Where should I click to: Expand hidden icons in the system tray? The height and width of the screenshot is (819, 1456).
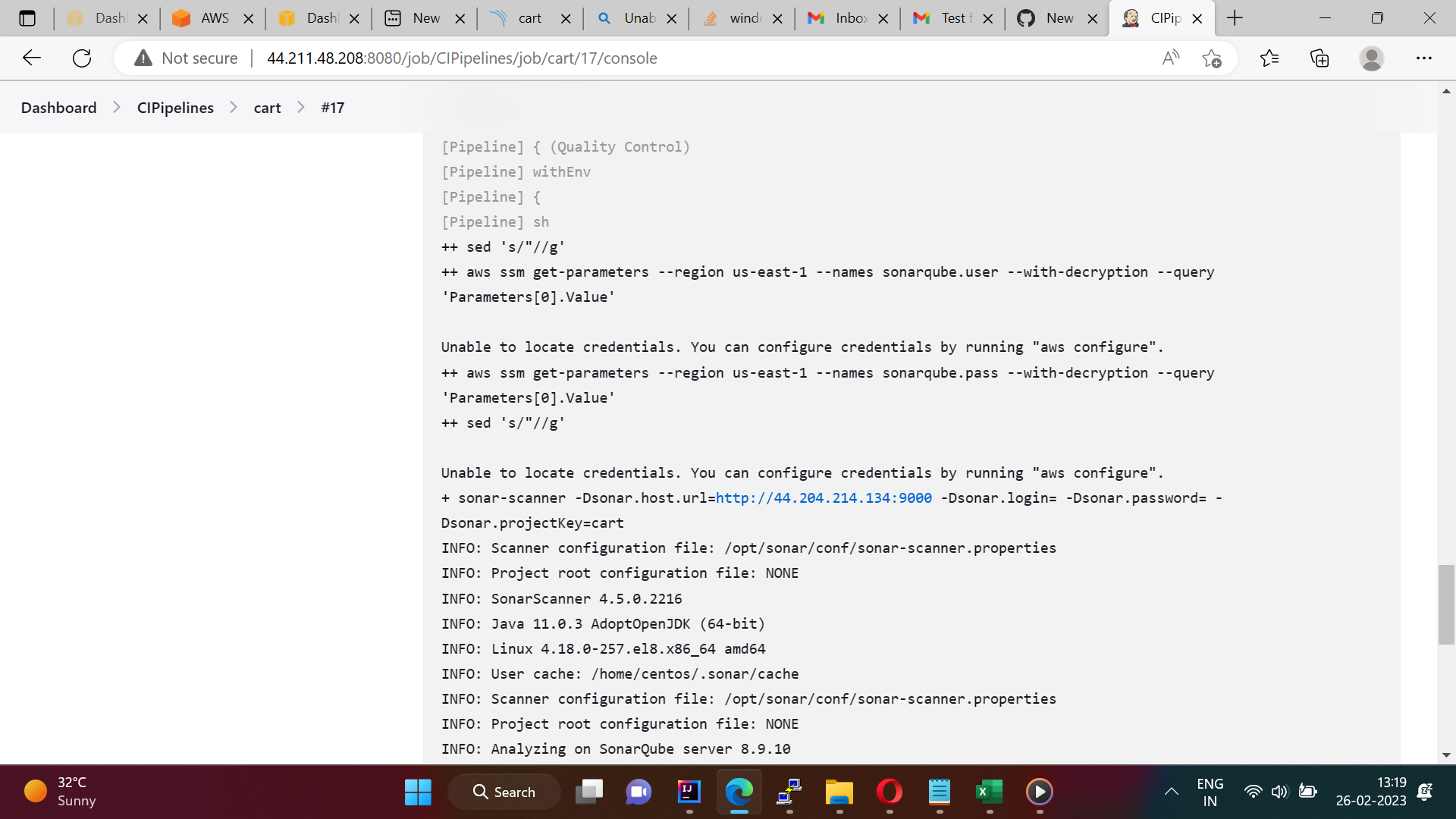(x=1172, y=791)
